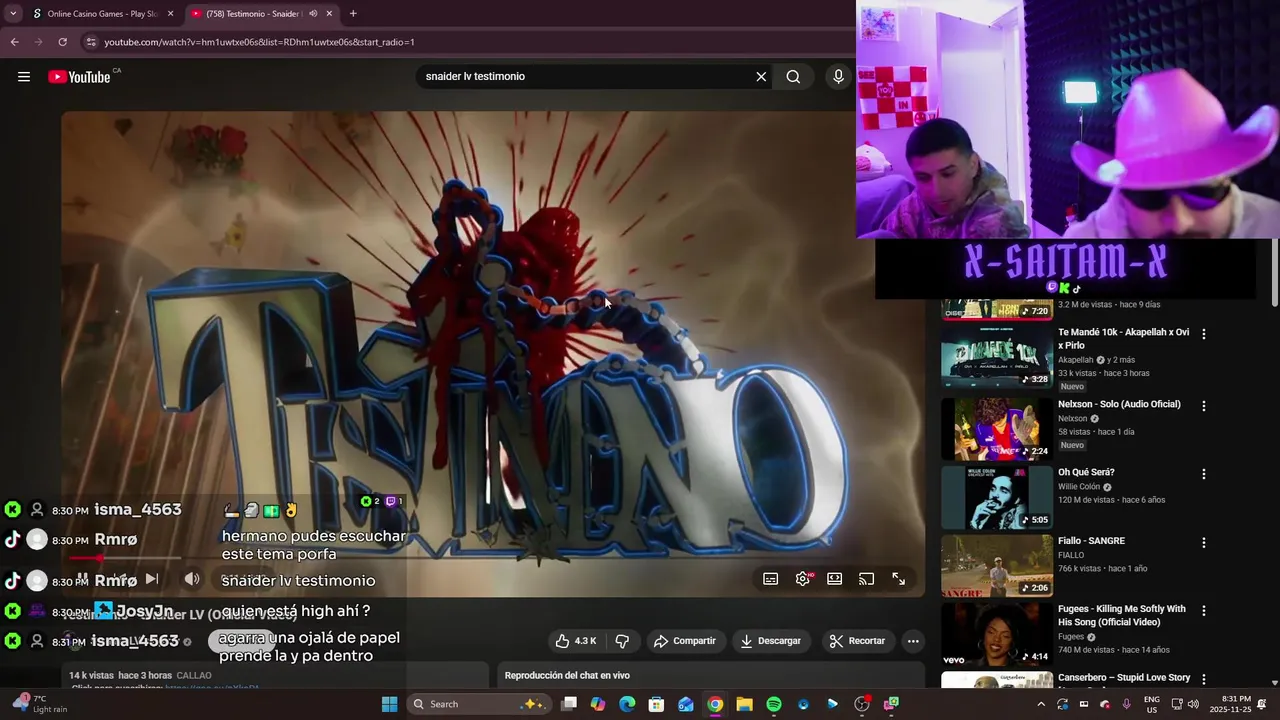The width and height of the screenshot is (1280, 720).
Task: Open the Windows Start menu
Action: tap(390, 704)
